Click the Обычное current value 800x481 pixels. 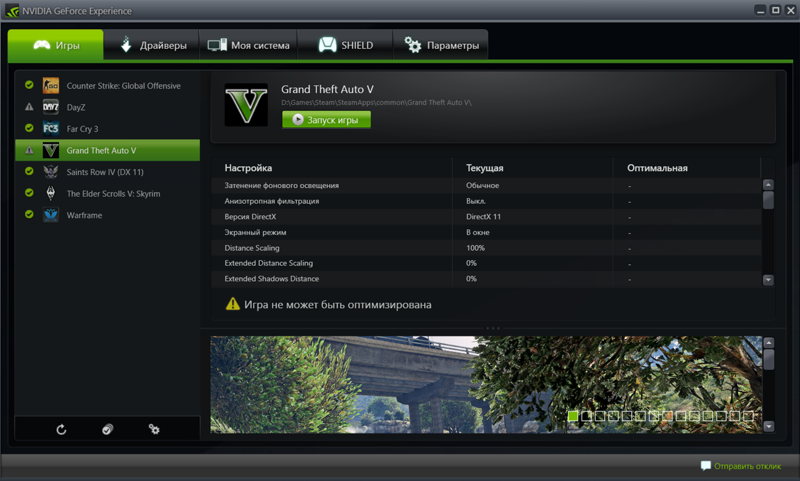(x=482, y=185)
